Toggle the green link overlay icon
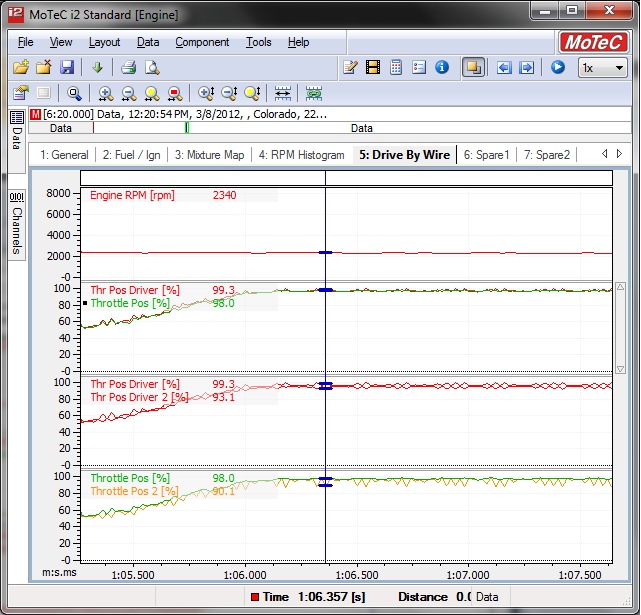Image resolution: width=641 pixels, height=615 pixels. point(314,94)
